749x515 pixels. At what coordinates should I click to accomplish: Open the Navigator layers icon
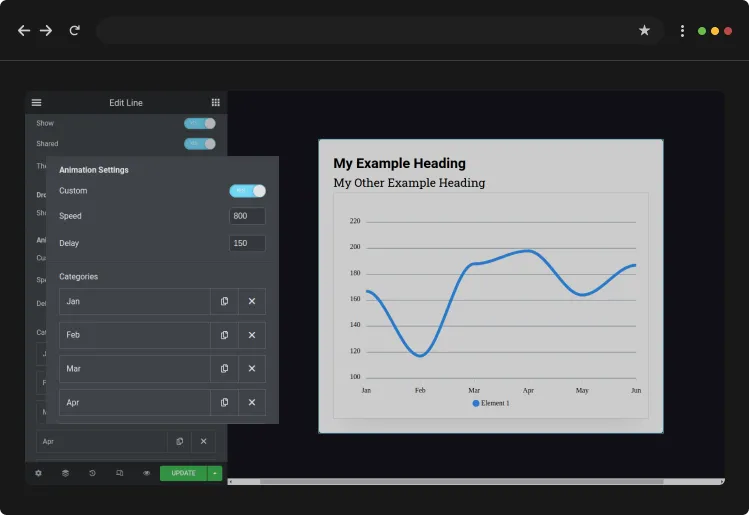[65, 473]
